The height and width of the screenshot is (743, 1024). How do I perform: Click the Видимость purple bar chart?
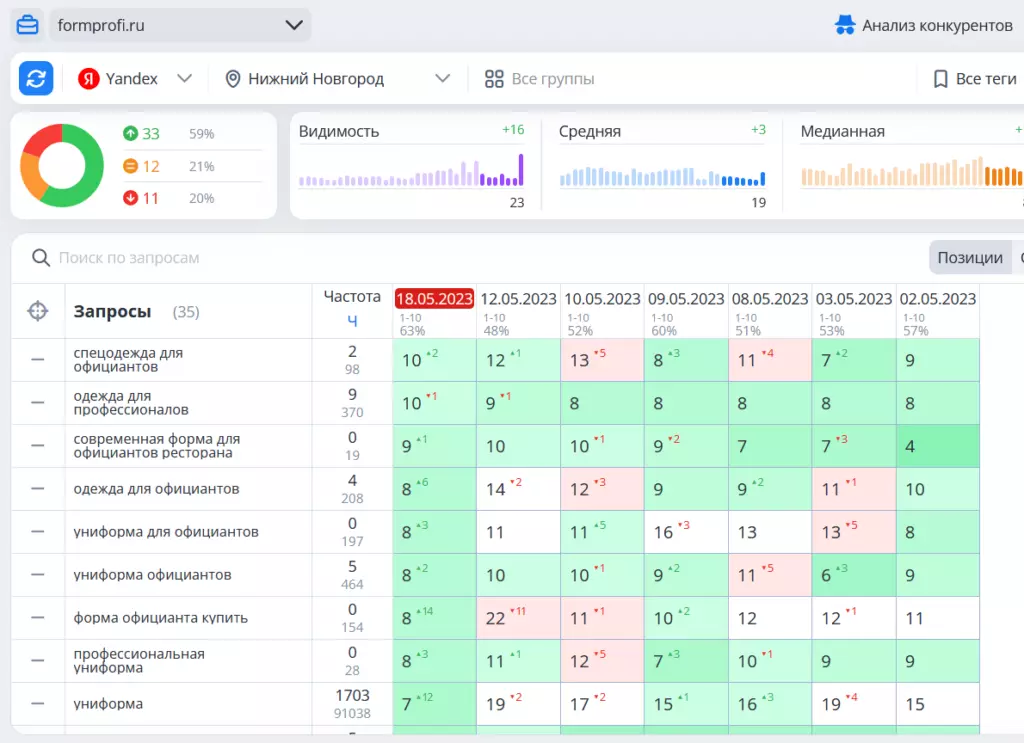tap(411, 170)
